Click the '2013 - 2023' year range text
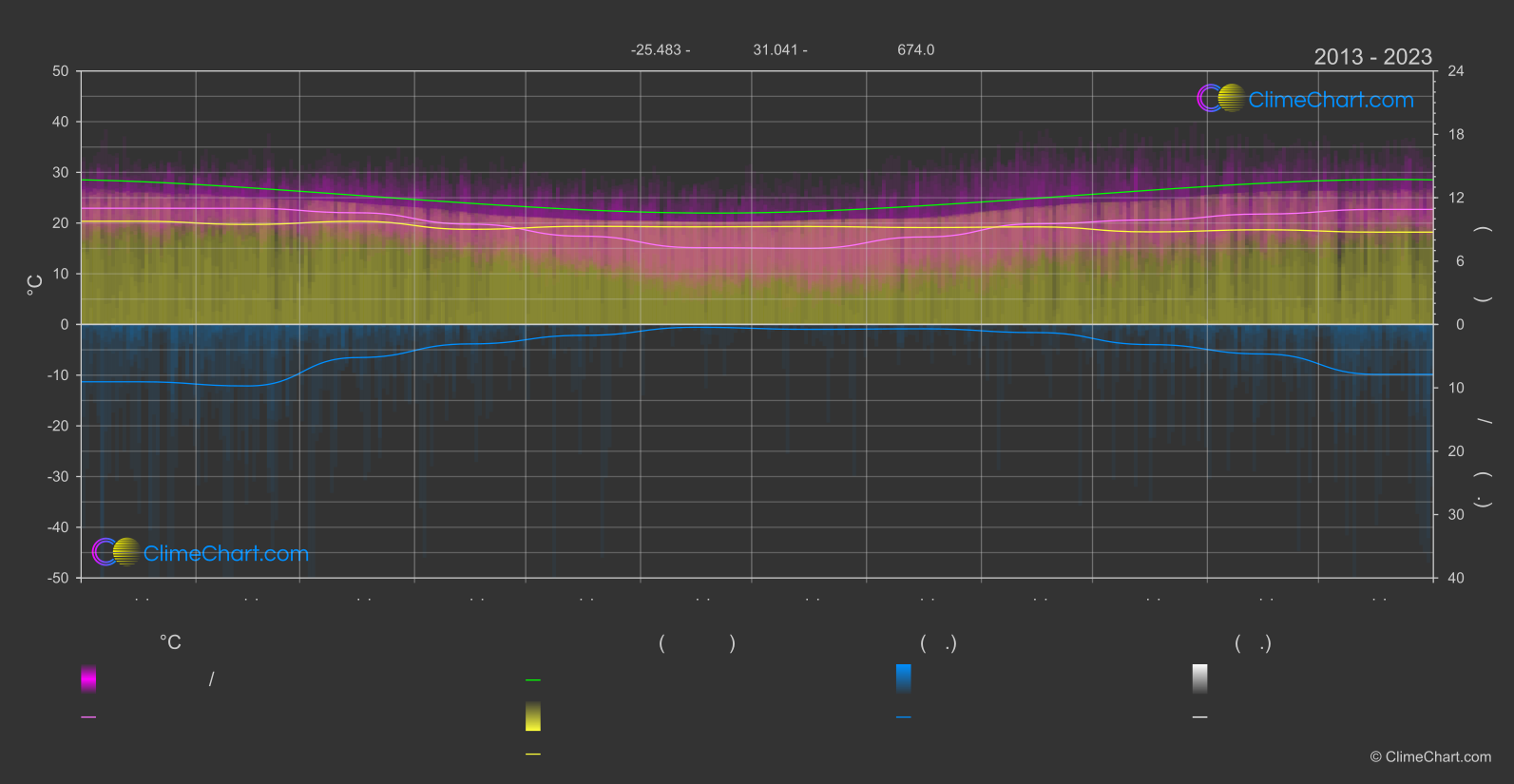 pos(1372,57)
